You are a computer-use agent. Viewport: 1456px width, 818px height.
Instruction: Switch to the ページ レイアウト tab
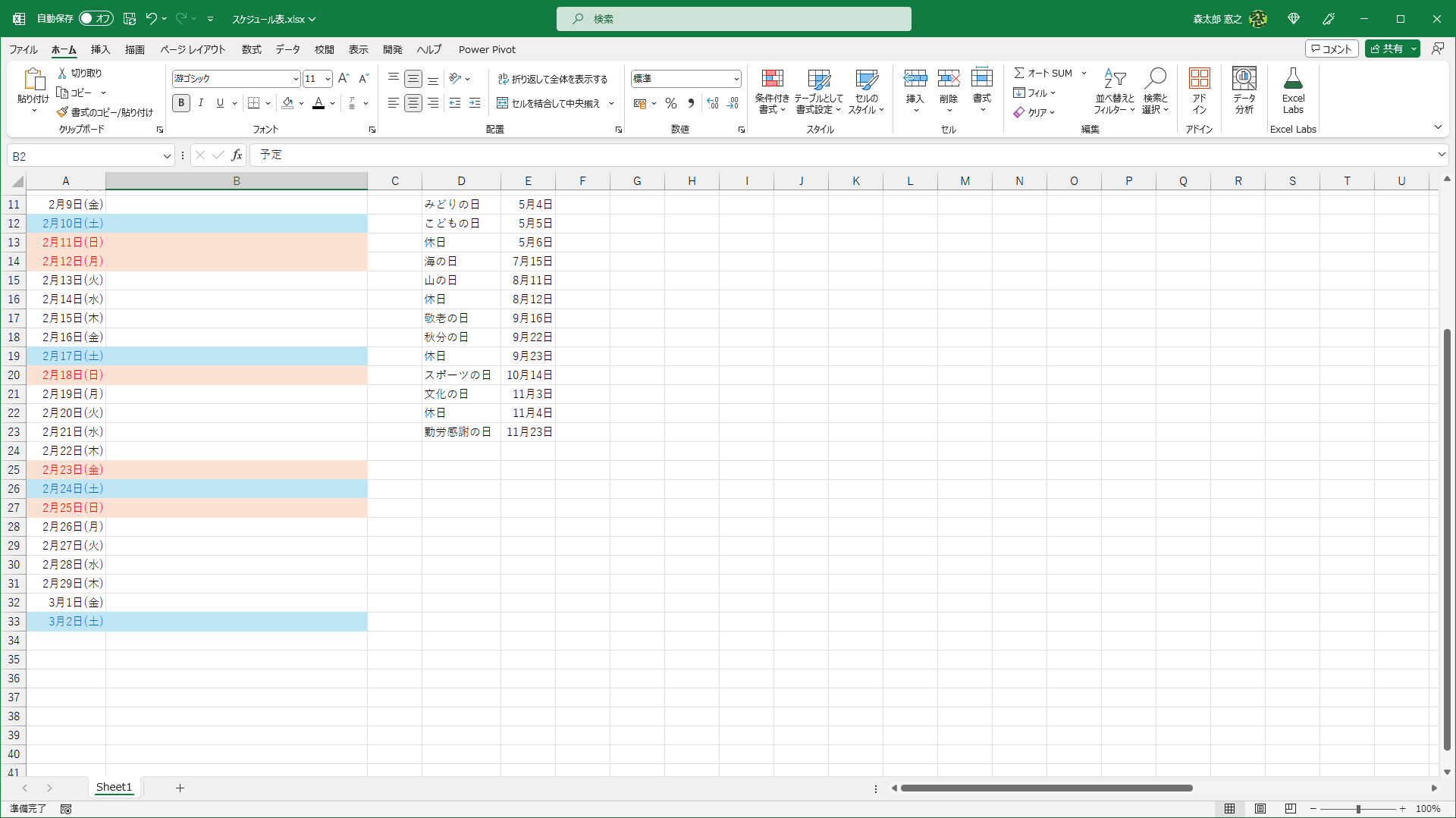[193, 49]
